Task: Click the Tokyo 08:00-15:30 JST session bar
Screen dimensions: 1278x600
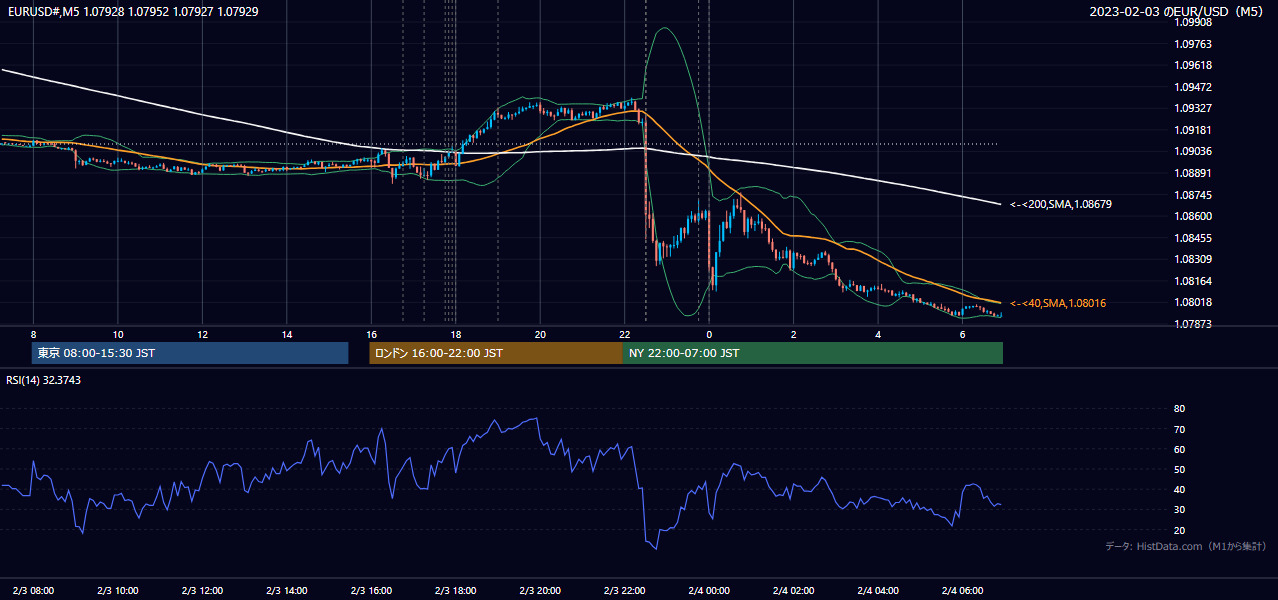Action: (x=190, y=353)
